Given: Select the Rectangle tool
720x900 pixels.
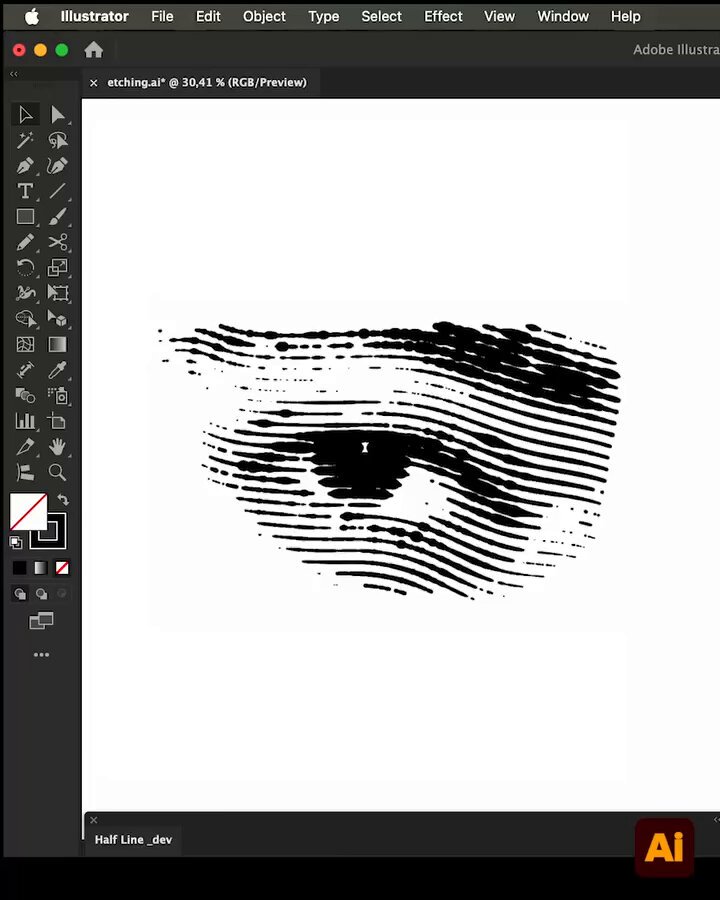Looking at the screenshot, I should click(x=25, y=216).
